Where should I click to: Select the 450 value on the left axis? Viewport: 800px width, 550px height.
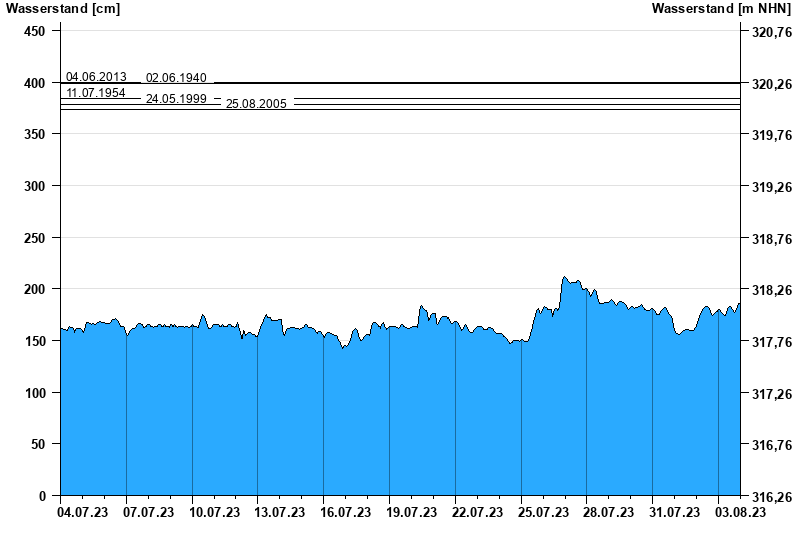coord(35,32)
